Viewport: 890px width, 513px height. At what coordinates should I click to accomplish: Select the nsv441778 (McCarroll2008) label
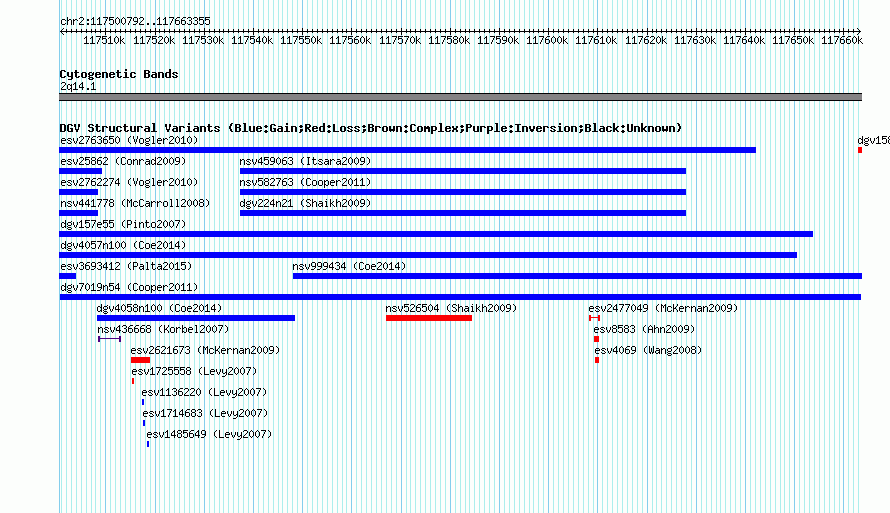tap(135, 203)
